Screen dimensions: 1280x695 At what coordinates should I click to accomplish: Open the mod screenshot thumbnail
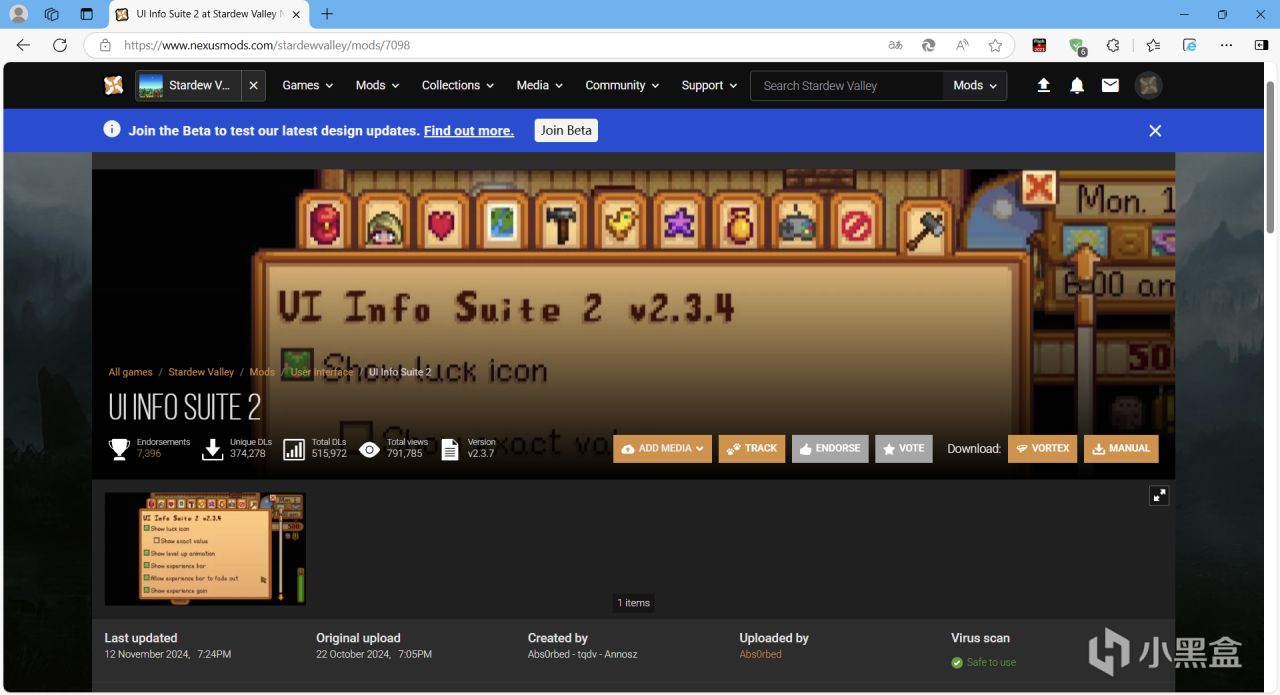(x=205, y=548)
